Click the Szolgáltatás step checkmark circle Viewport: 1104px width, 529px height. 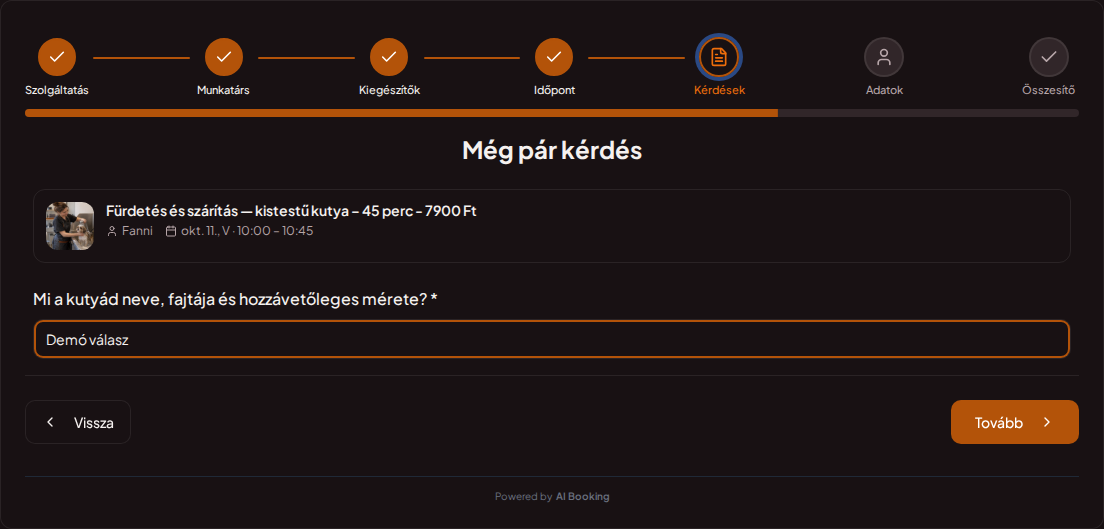click(x=57, y=57)
